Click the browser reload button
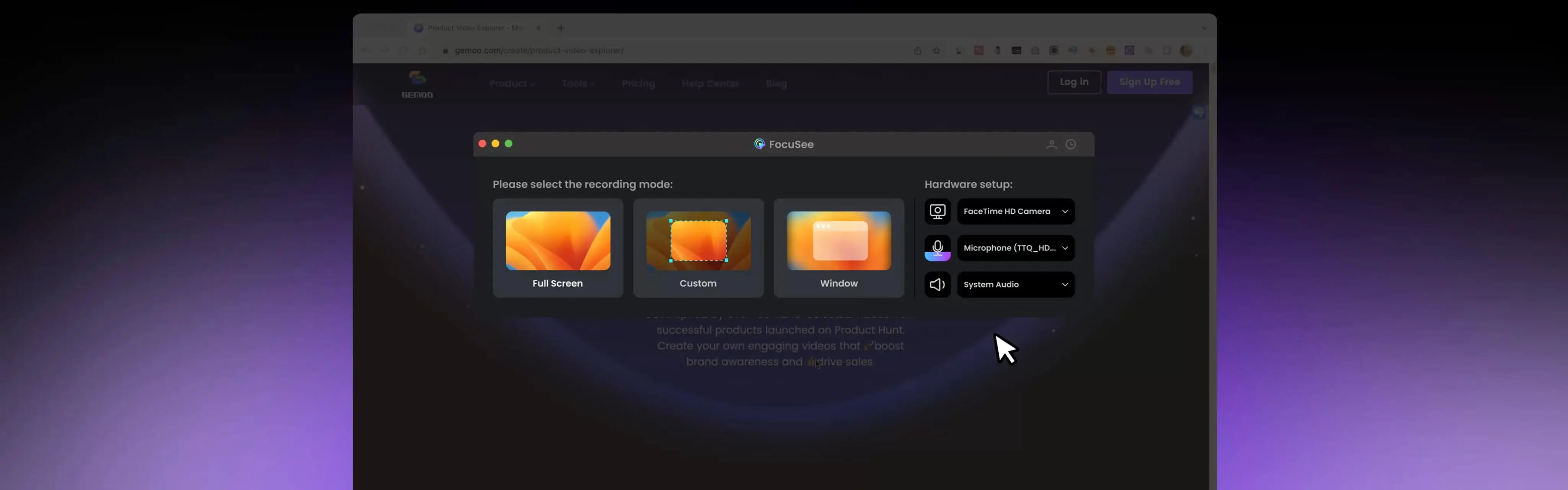1568x490 pixels. (x=403, y=51)
